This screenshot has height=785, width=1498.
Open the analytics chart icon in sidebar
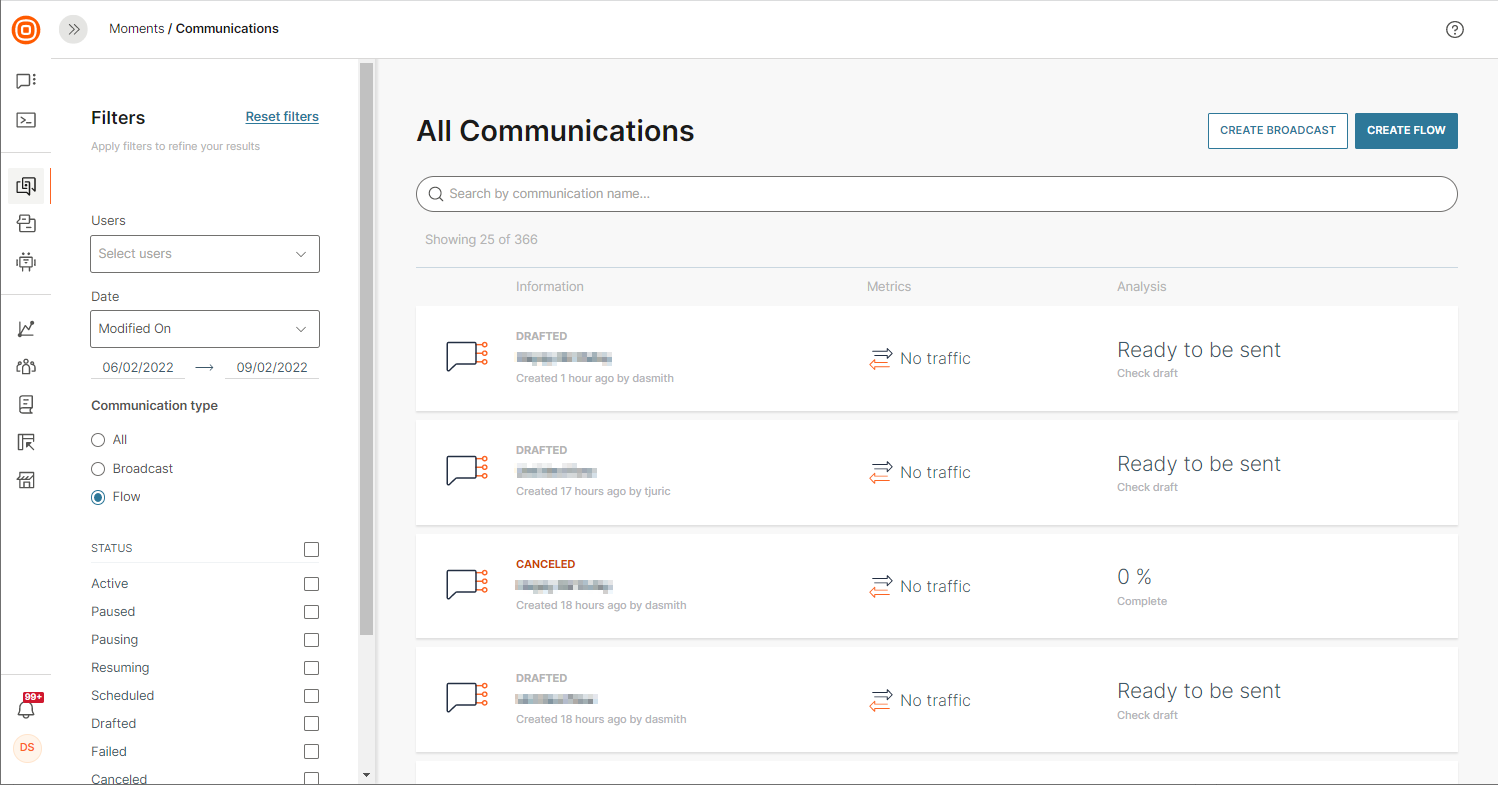click(26, 328)
